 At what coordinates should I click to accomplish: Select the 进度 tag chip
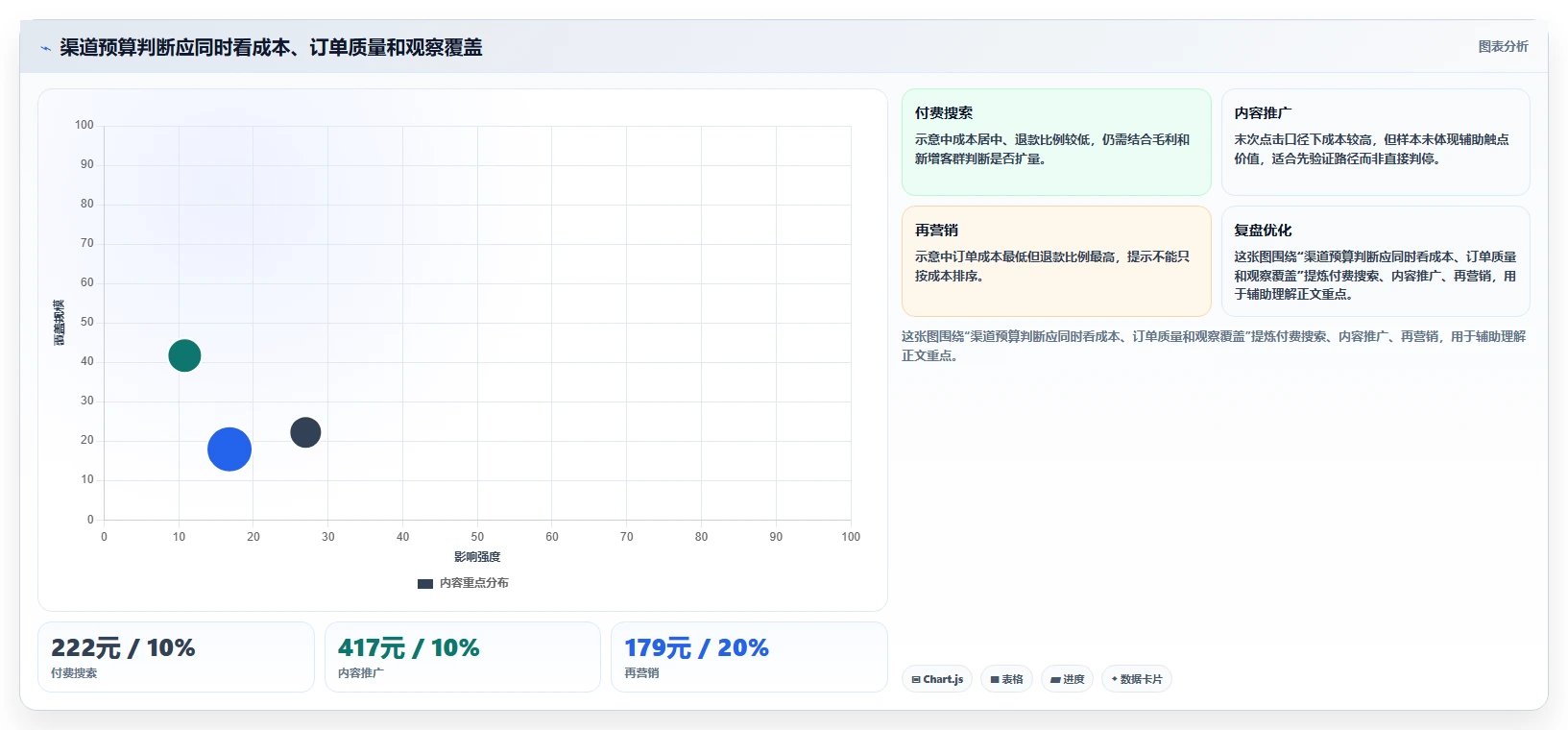1067,679
